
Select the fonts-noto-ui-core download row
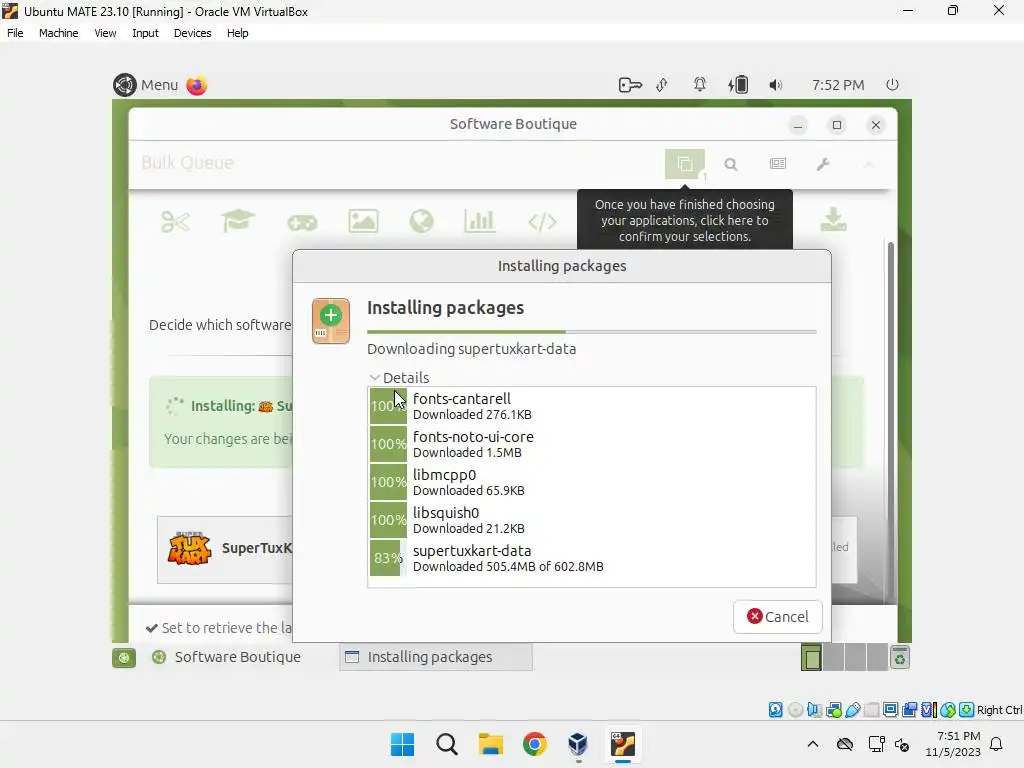[x=592, y=444]
